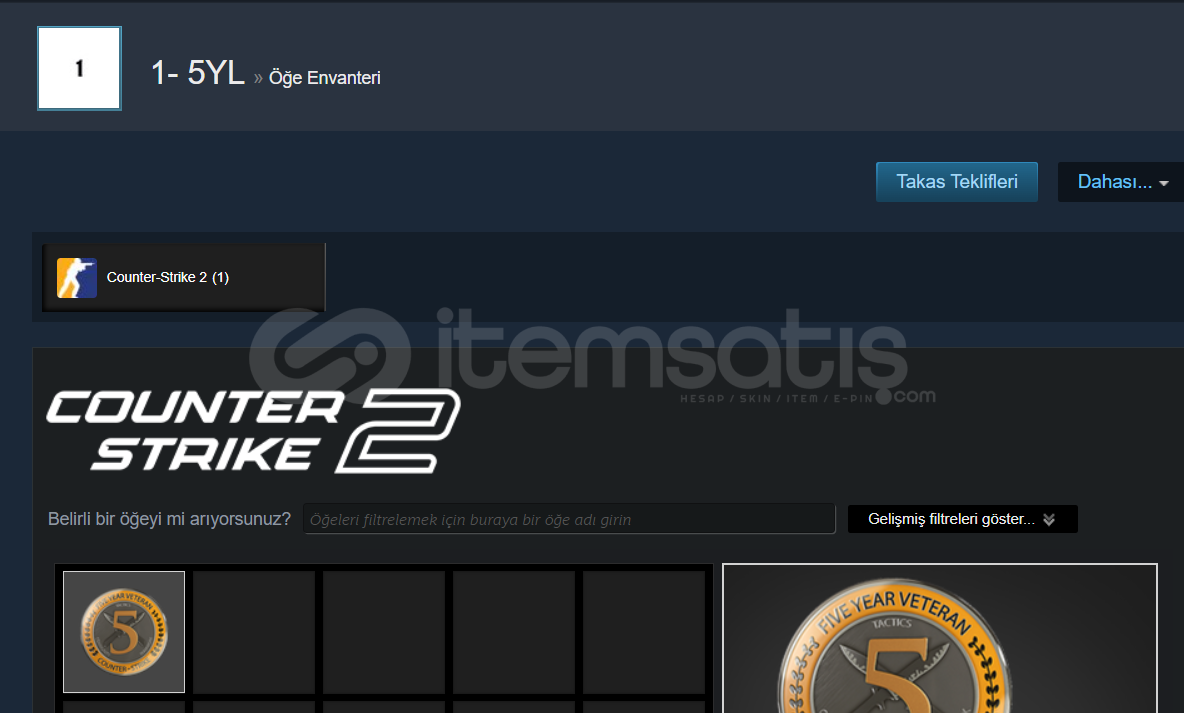Click the profile avatar showing number 1
The height and width of the screenshot is (713, 1184).
[x=79, y=69]
